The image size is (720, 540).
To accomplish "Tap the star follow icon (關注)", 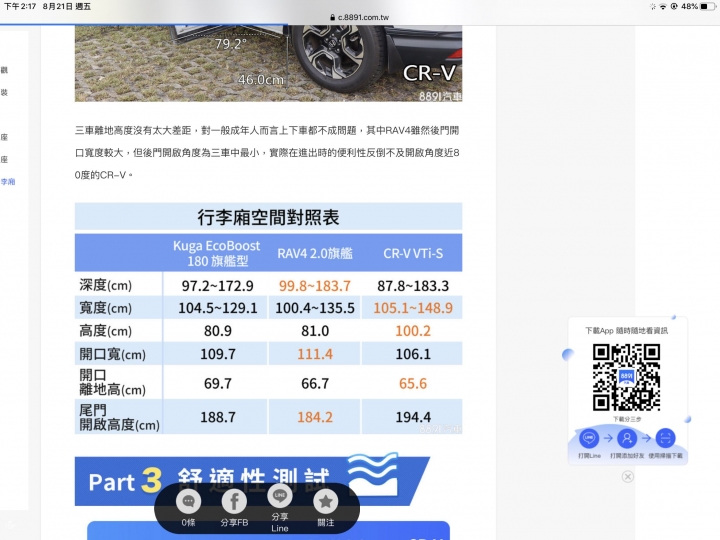I will click(326, 501).
